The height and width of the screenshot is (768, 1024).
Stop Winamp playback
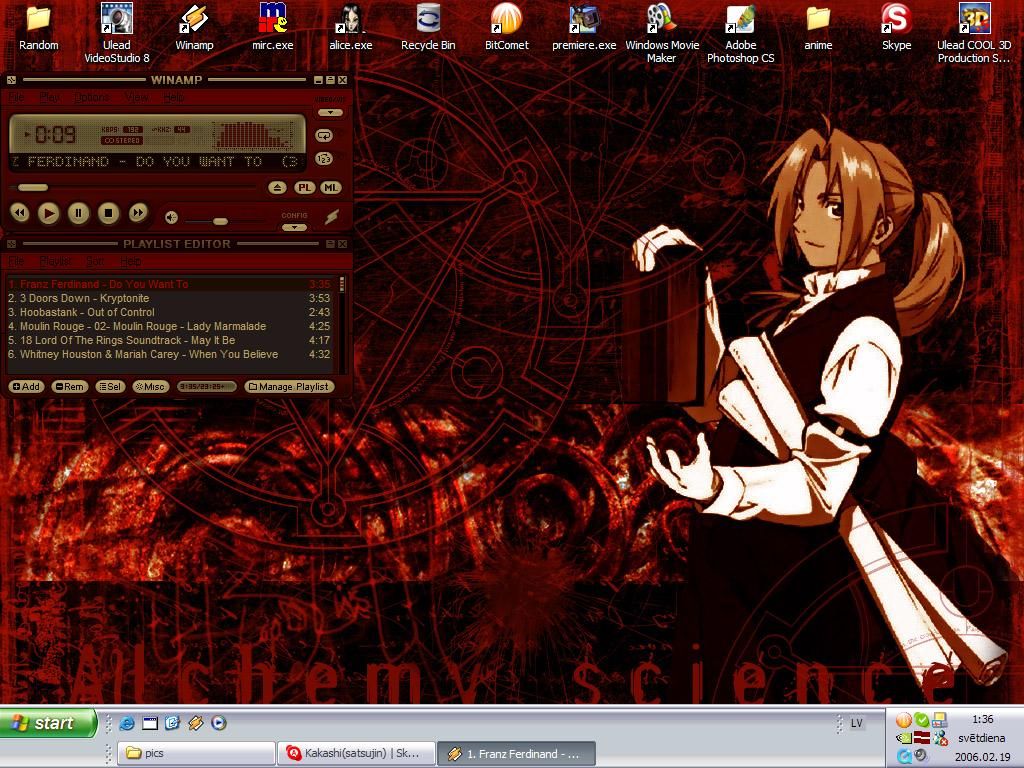pos(108,213)
